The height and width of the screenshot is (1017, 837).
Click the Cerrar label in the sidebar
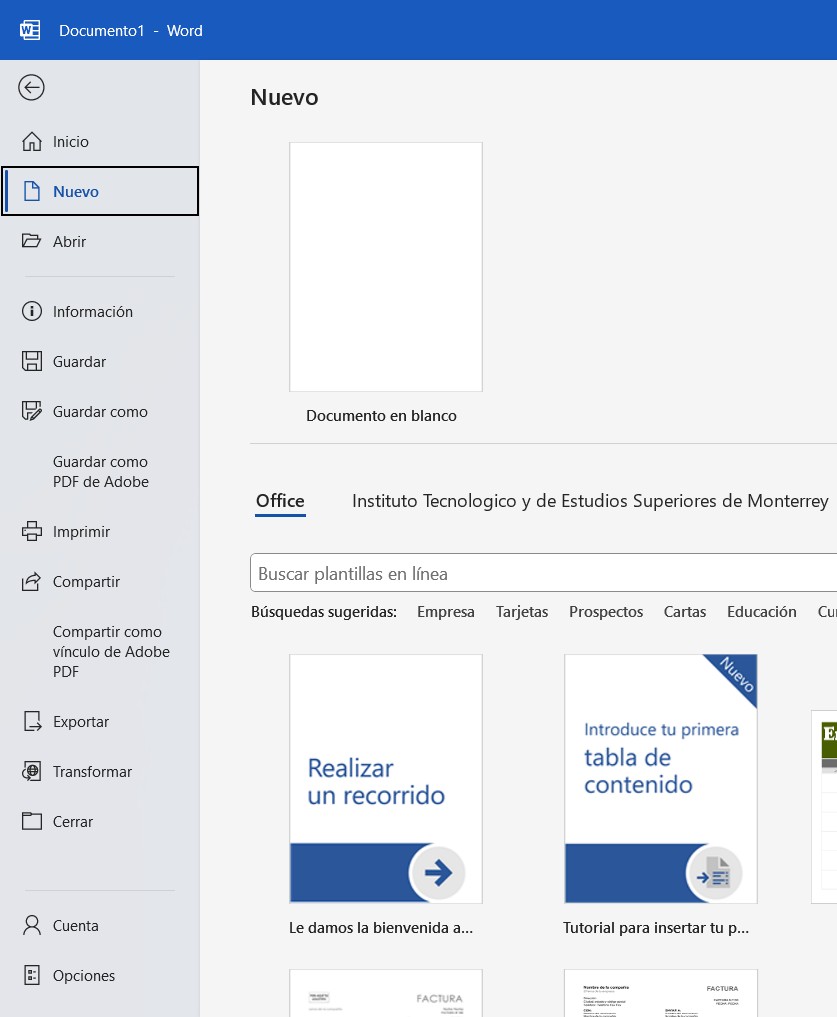point(73,821)
